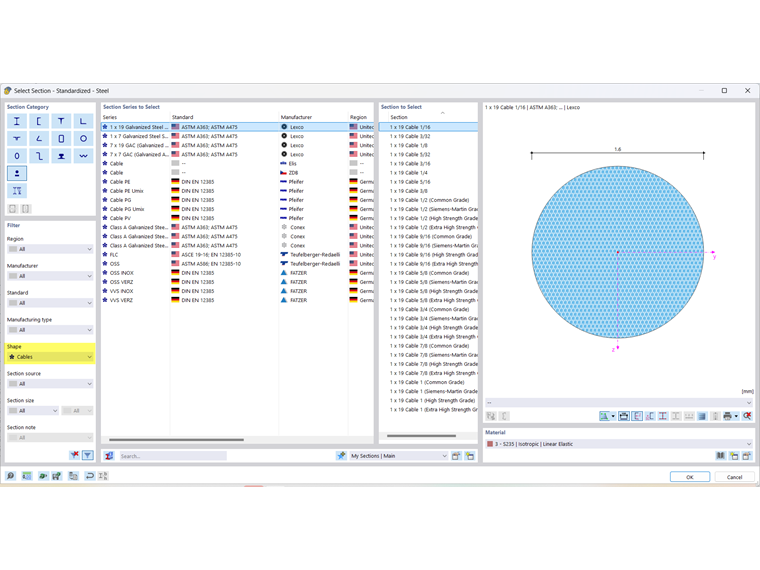Viewport: 760px width, 570px height.
Task: Print the section graphic with the printer icon
Action: coord(727,416)
